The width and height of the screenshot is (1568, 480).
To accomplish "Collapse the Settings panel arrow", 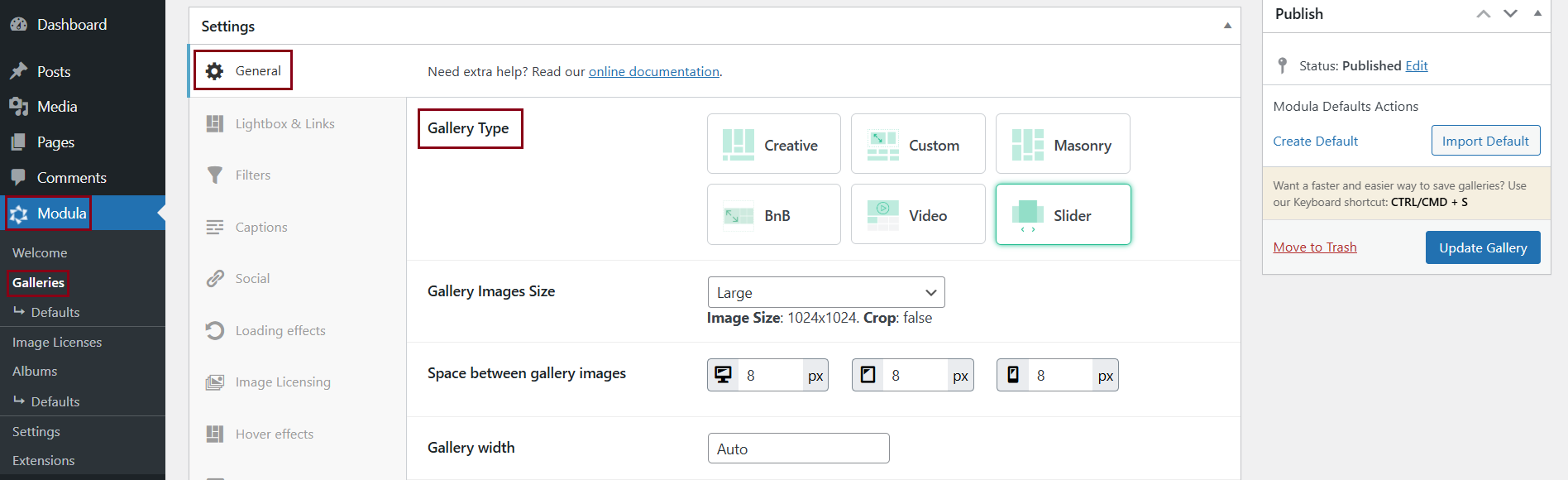I will click(x=1227, y=26).
